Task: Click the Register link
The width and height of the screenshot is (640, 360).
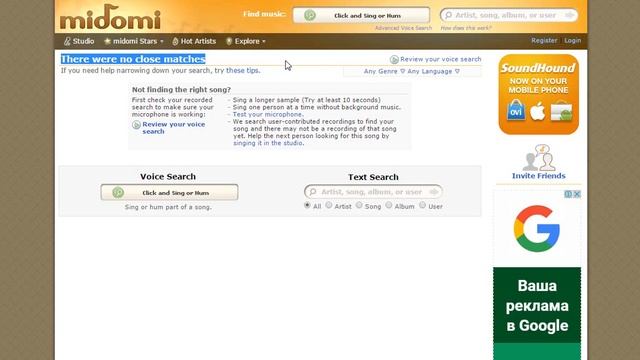Action: (x=544, y=40)
